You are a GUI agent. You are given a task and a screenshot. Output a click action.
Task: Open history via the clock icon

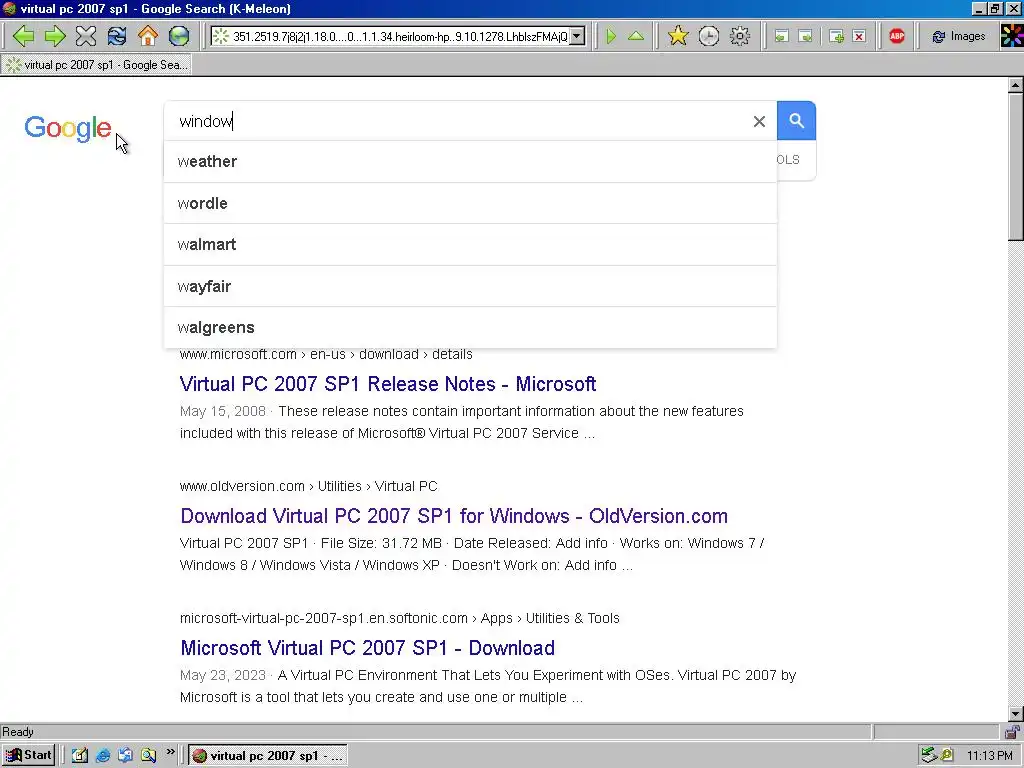coord(709,36)
